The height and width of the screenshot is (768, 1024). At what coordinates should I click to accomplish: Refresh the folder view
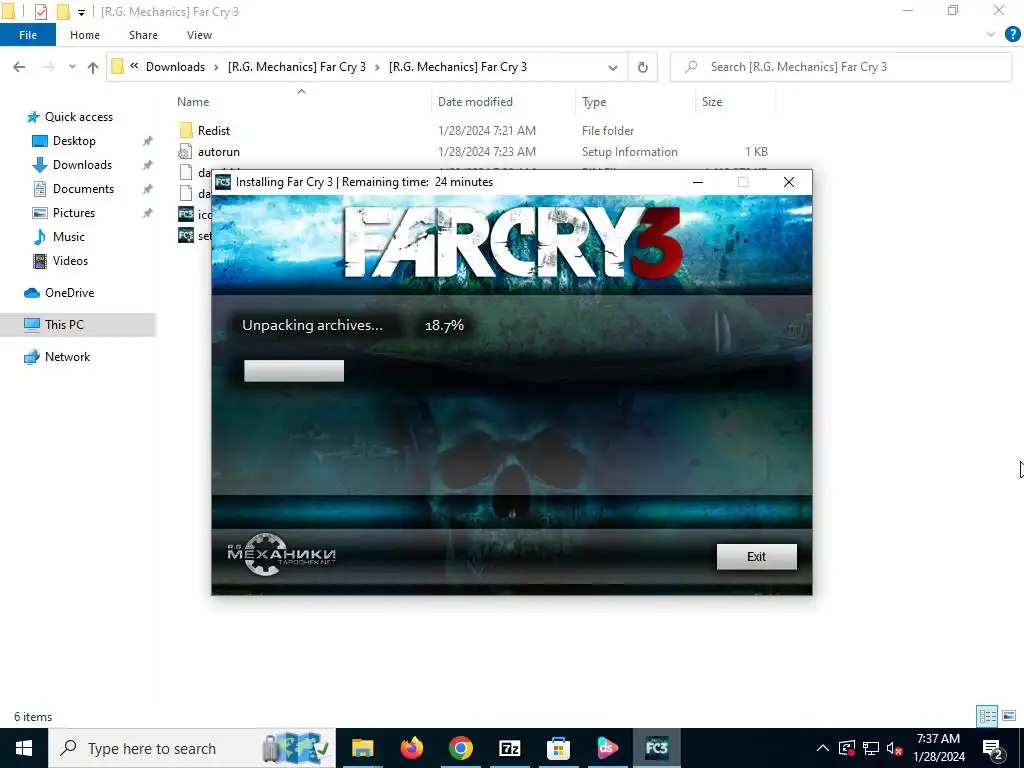[x=643, y=67]
